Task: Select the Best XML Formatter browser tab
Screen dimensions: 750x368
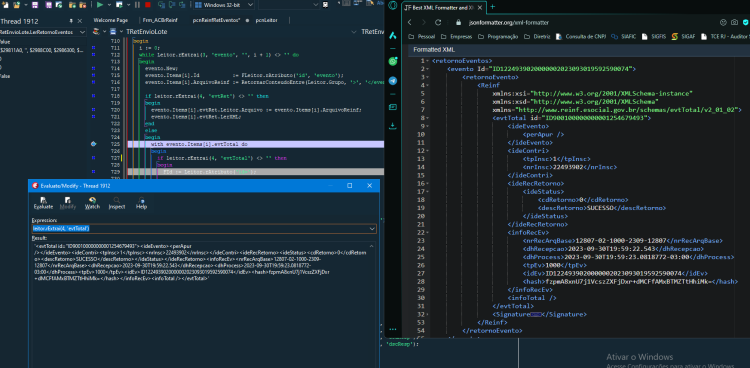Action: (439, 8)
